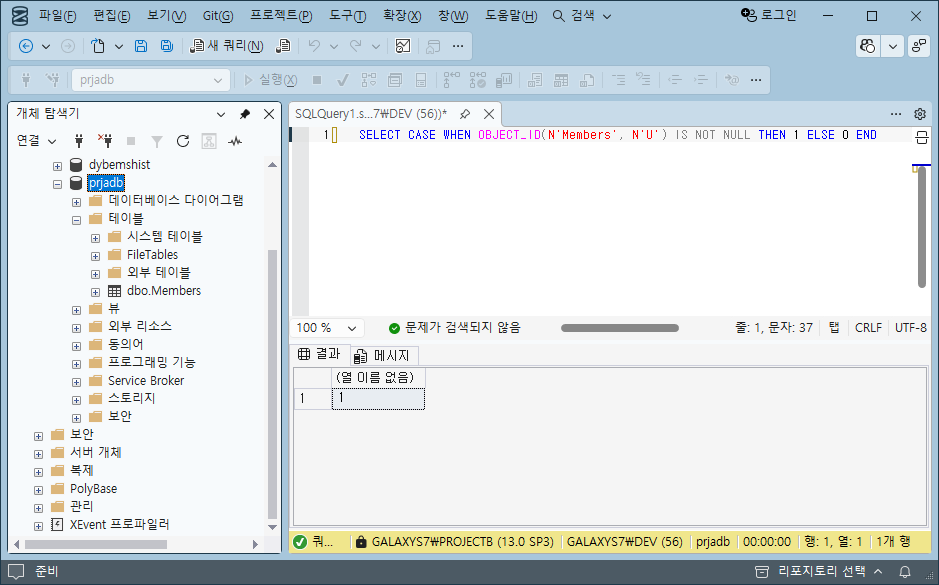The width and height of the screenshot is (939, 585).
Task: Click the navigate back arrow icon
Action: (x=26, y=46)
